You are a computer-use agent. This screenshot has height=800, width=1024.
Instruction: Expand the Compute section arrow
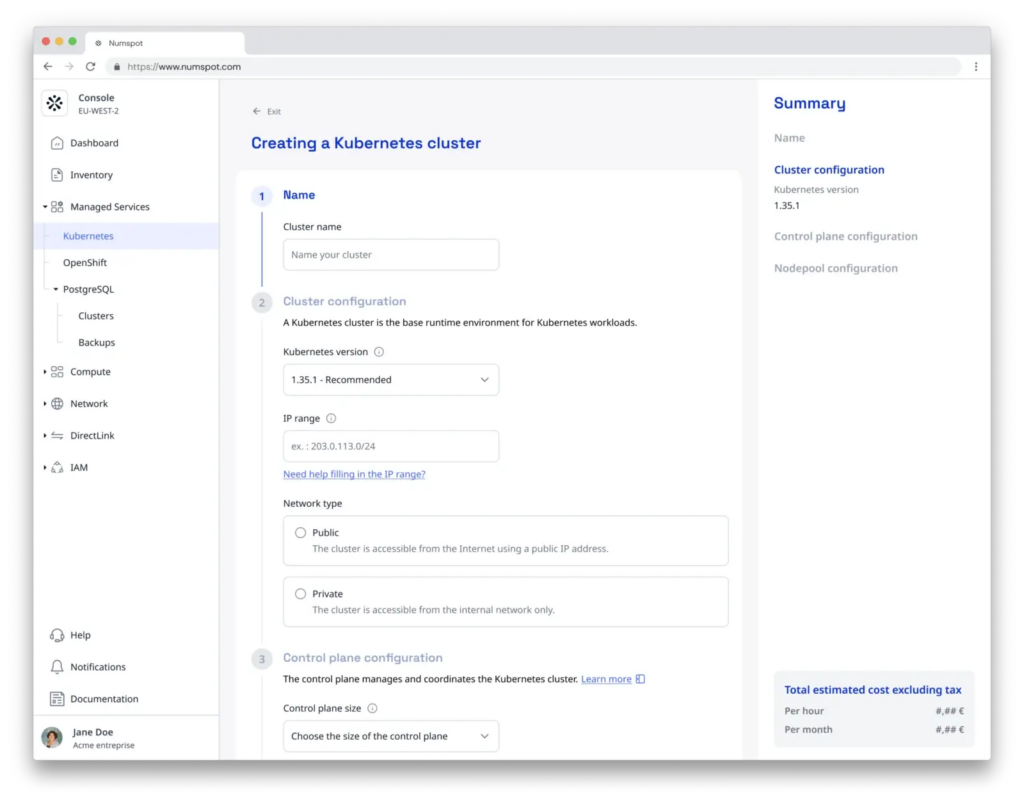[x=45, y=372]
